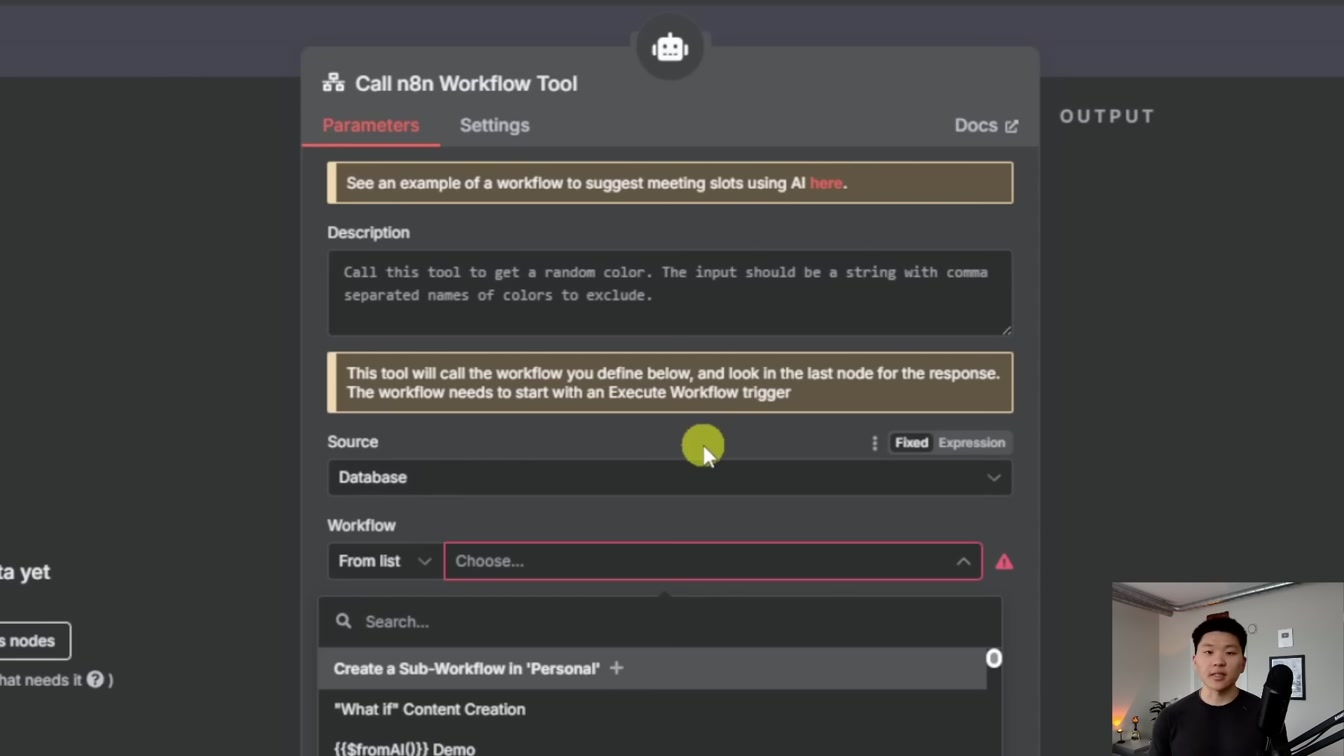Click into the Description text area

click(x=670, y=293)
